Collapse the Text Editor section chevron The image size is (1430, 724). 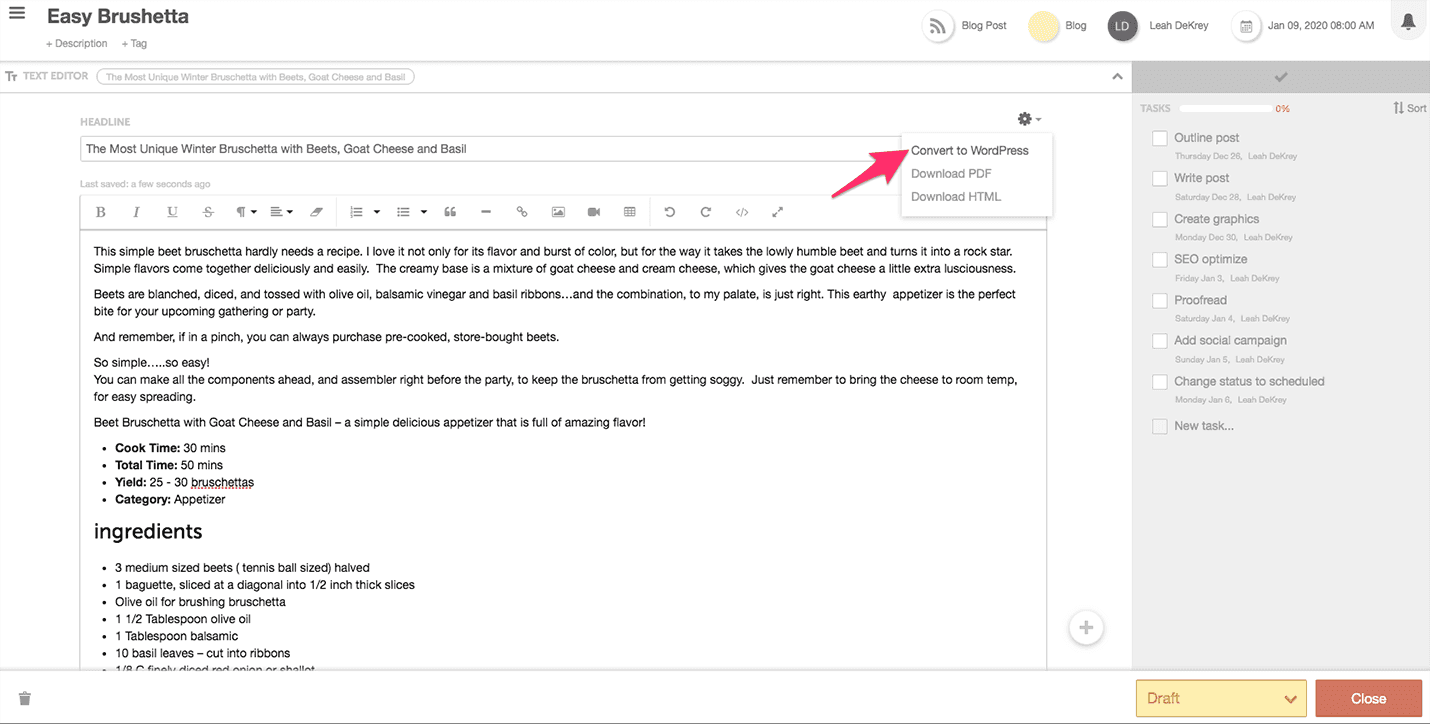[x=1117, y=76]
